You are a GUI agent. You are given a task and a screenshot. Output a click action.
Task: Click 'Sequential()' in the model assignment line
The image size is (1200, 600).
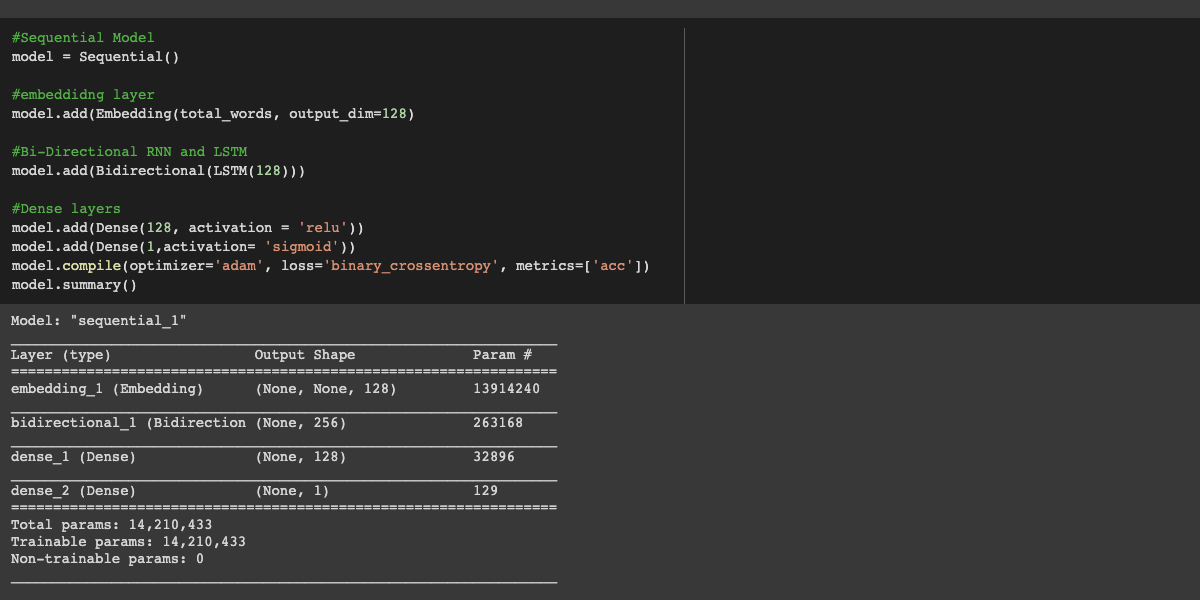[129, 57]
